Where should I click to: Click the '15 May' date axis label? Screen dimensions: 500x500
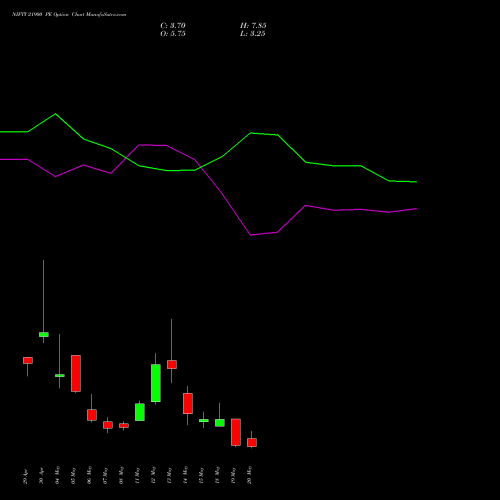(x=202, y=475)
